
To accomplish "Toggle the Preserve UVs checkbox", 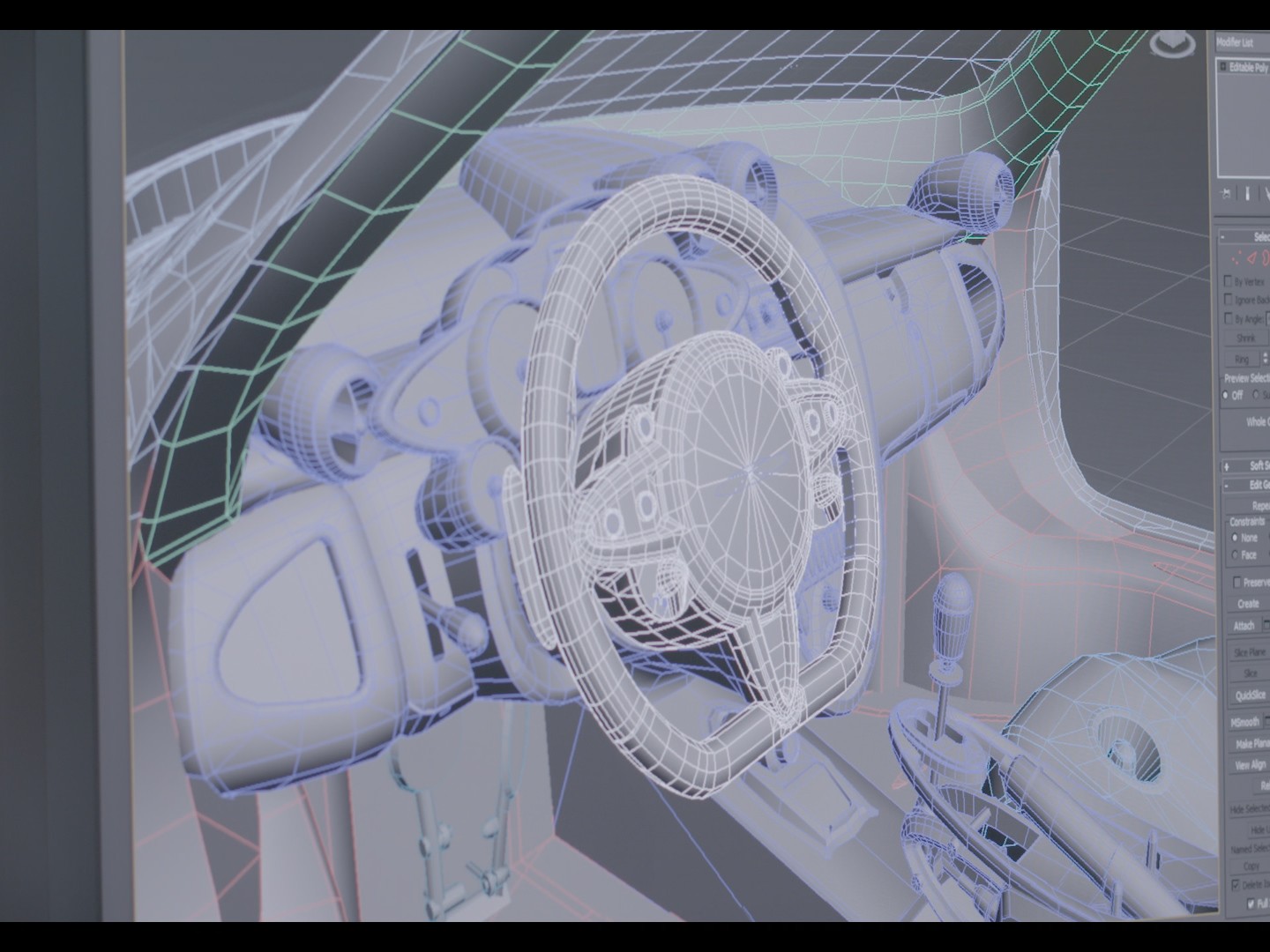I will pos(1237,583).
